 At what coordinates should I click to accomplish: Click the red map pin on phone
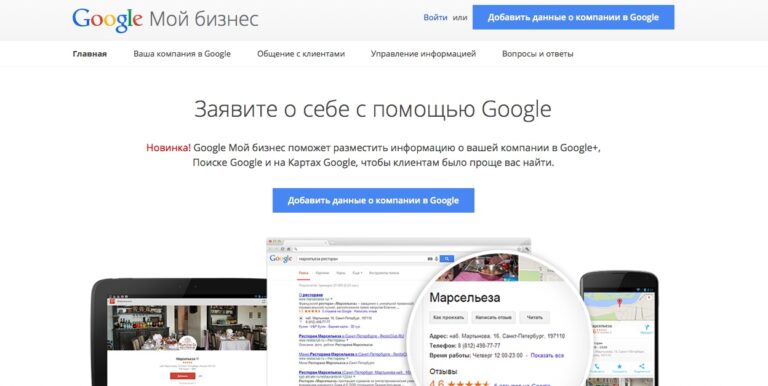coord(619,302)
